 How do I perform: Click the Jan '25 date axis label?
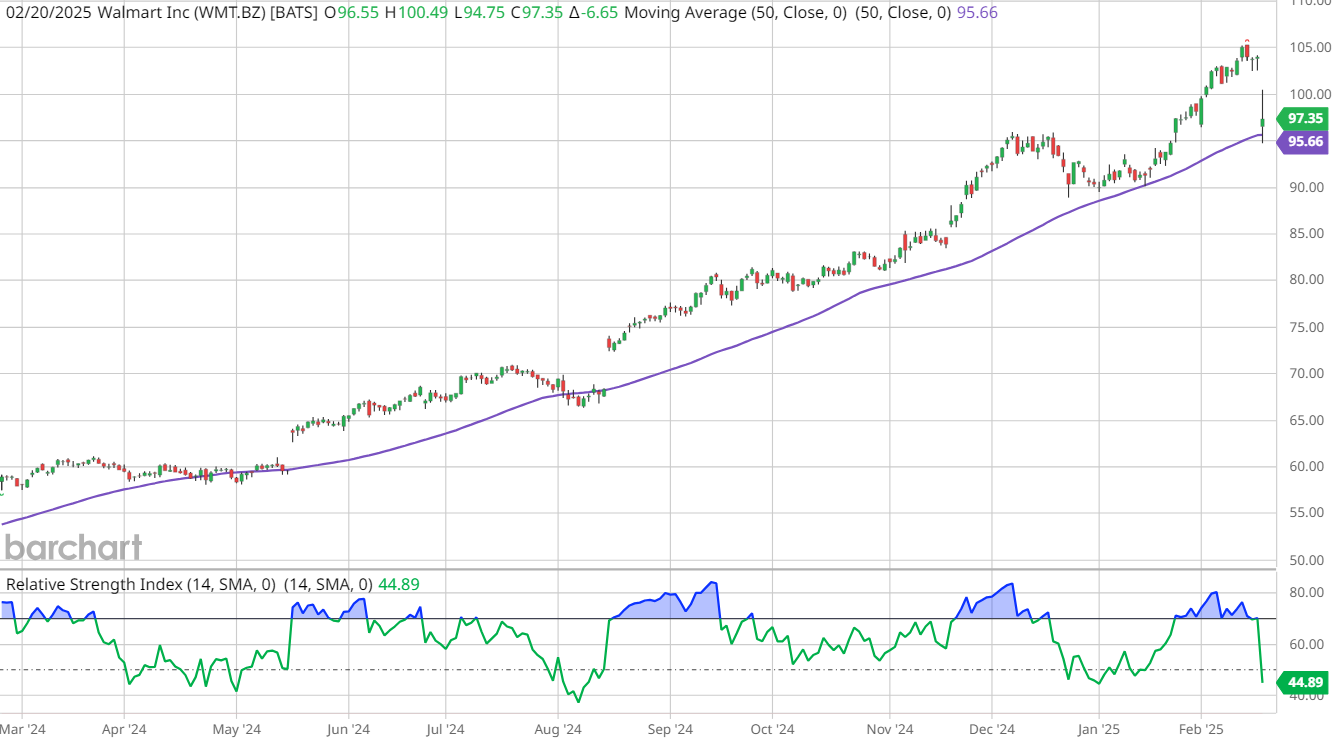tap(1098, 729)
